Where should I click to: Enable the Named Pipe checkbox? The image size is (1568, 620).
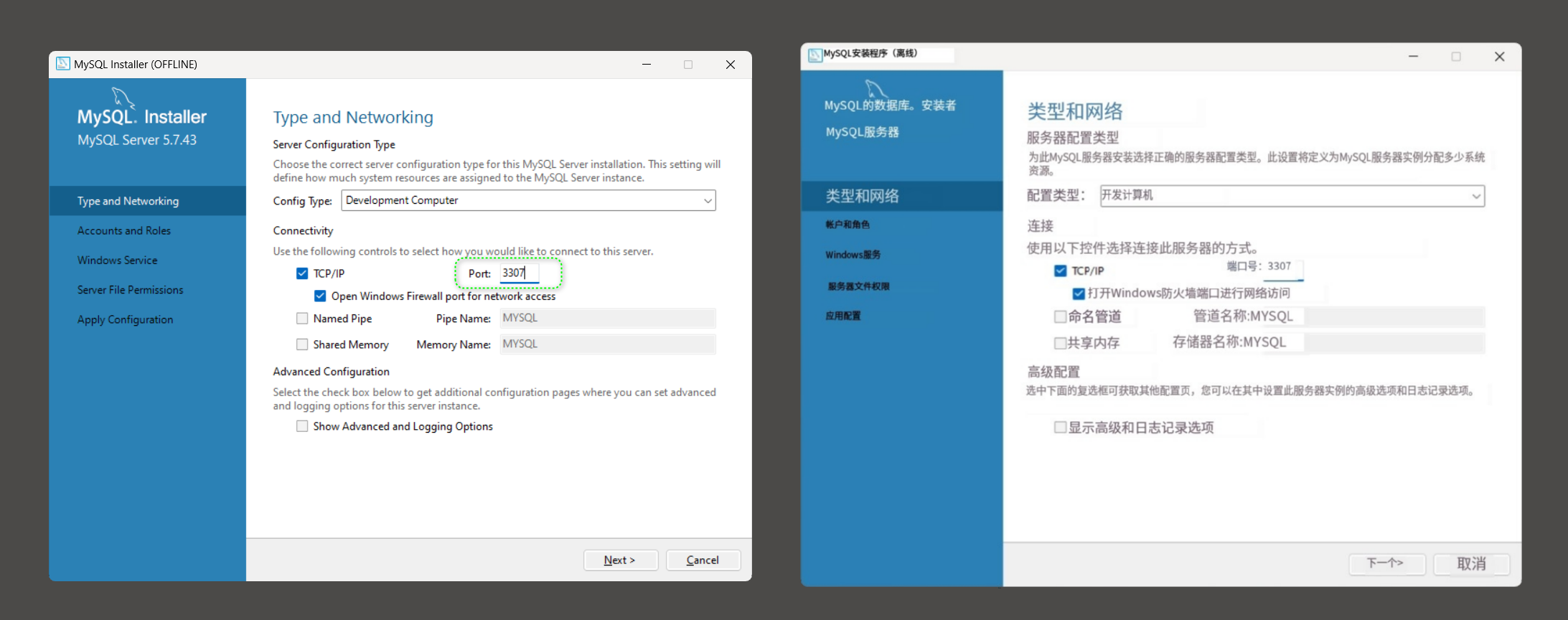point(302,319)
